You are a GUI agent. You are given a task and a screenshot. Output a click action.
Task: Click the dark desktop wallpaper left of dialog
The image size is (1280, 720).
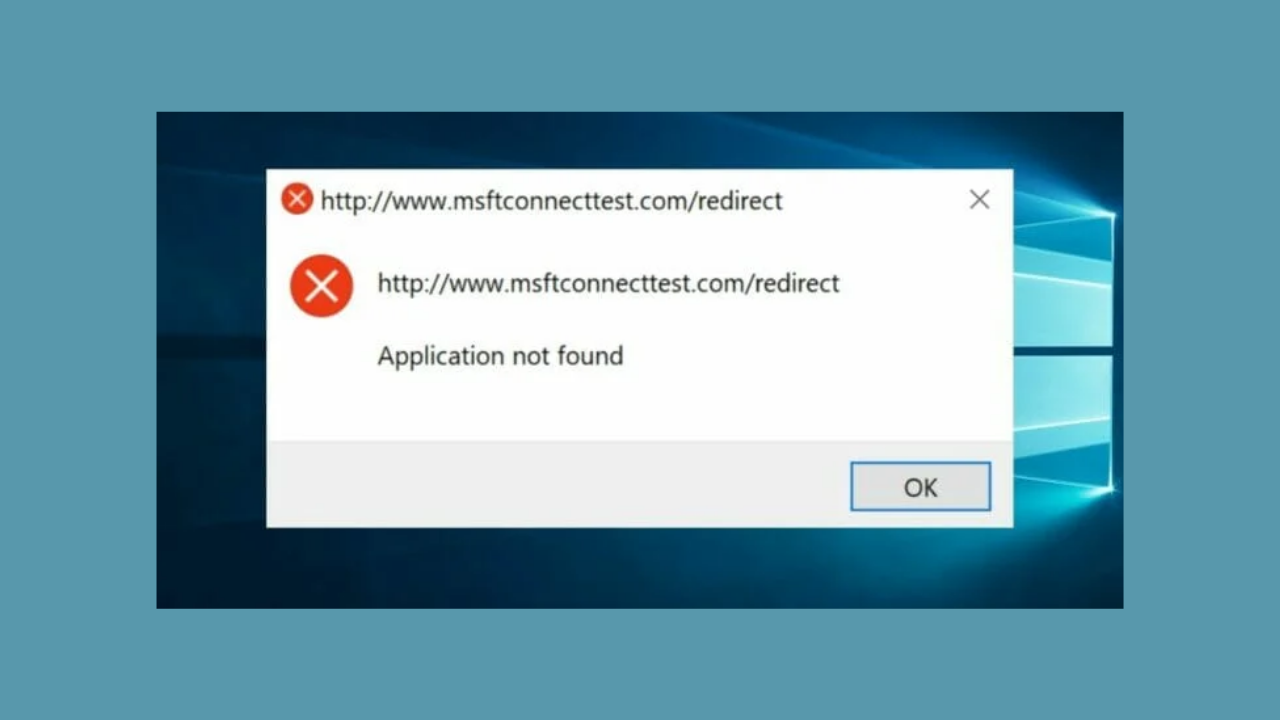point(211,360)
